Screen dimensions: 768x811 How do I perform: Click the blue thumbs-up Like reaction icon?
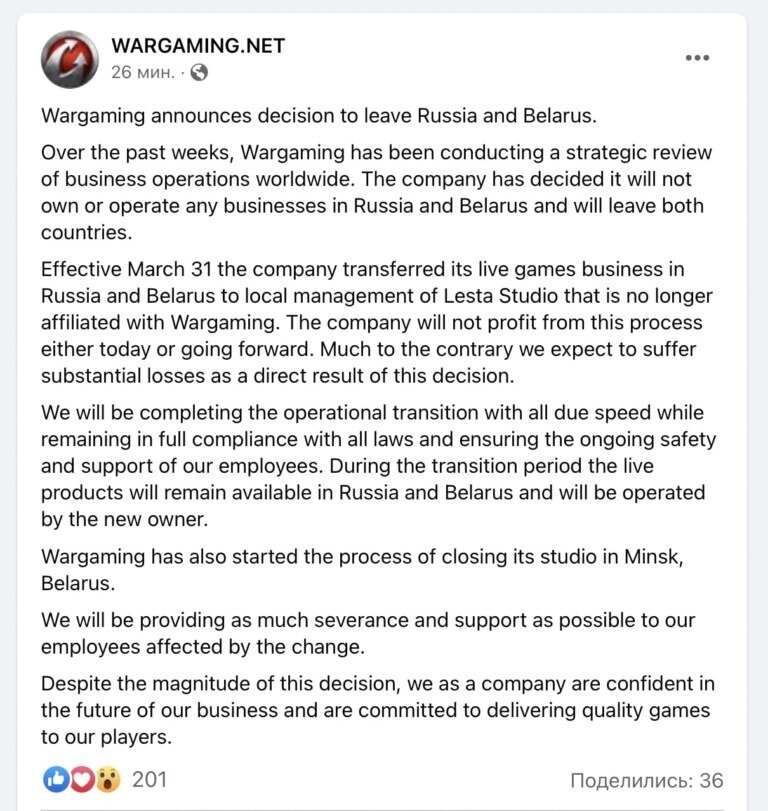pyautogui.click(x=56, y=779)
